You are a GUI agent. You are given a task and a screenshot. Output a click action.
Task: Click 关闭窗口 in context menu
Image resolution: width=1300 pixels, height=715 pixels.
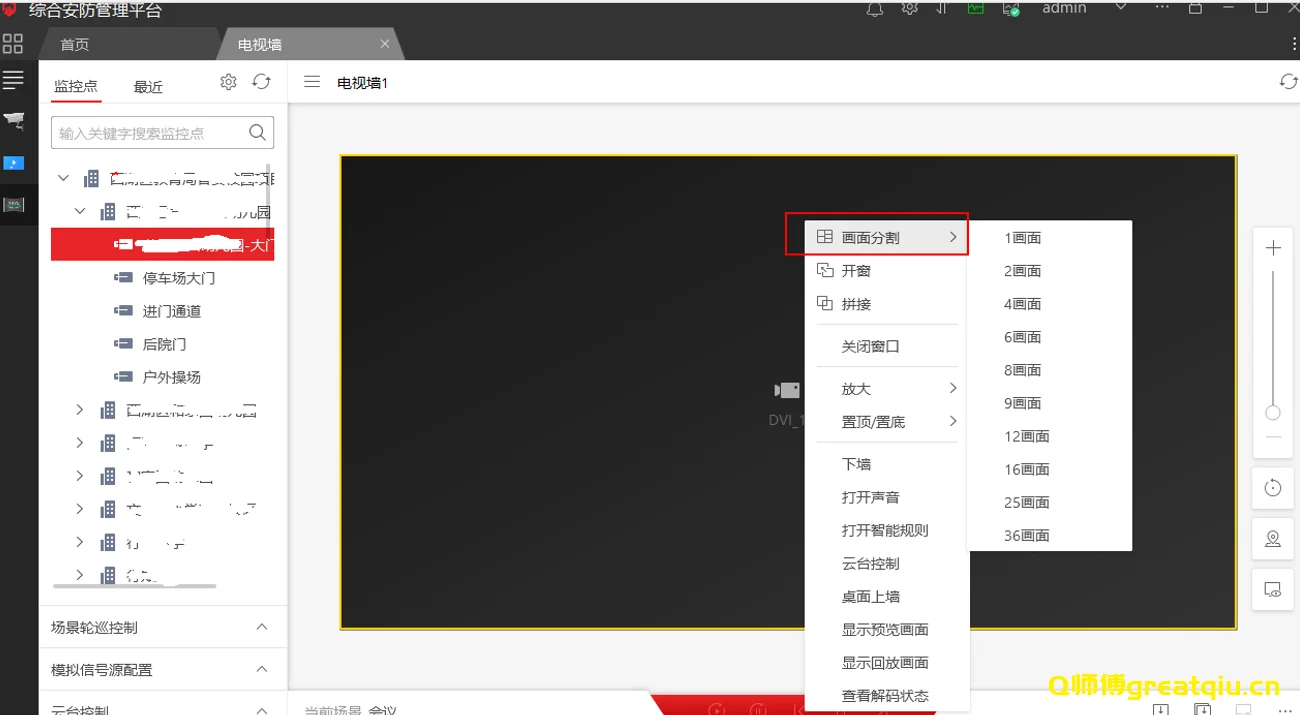[870, 346]
